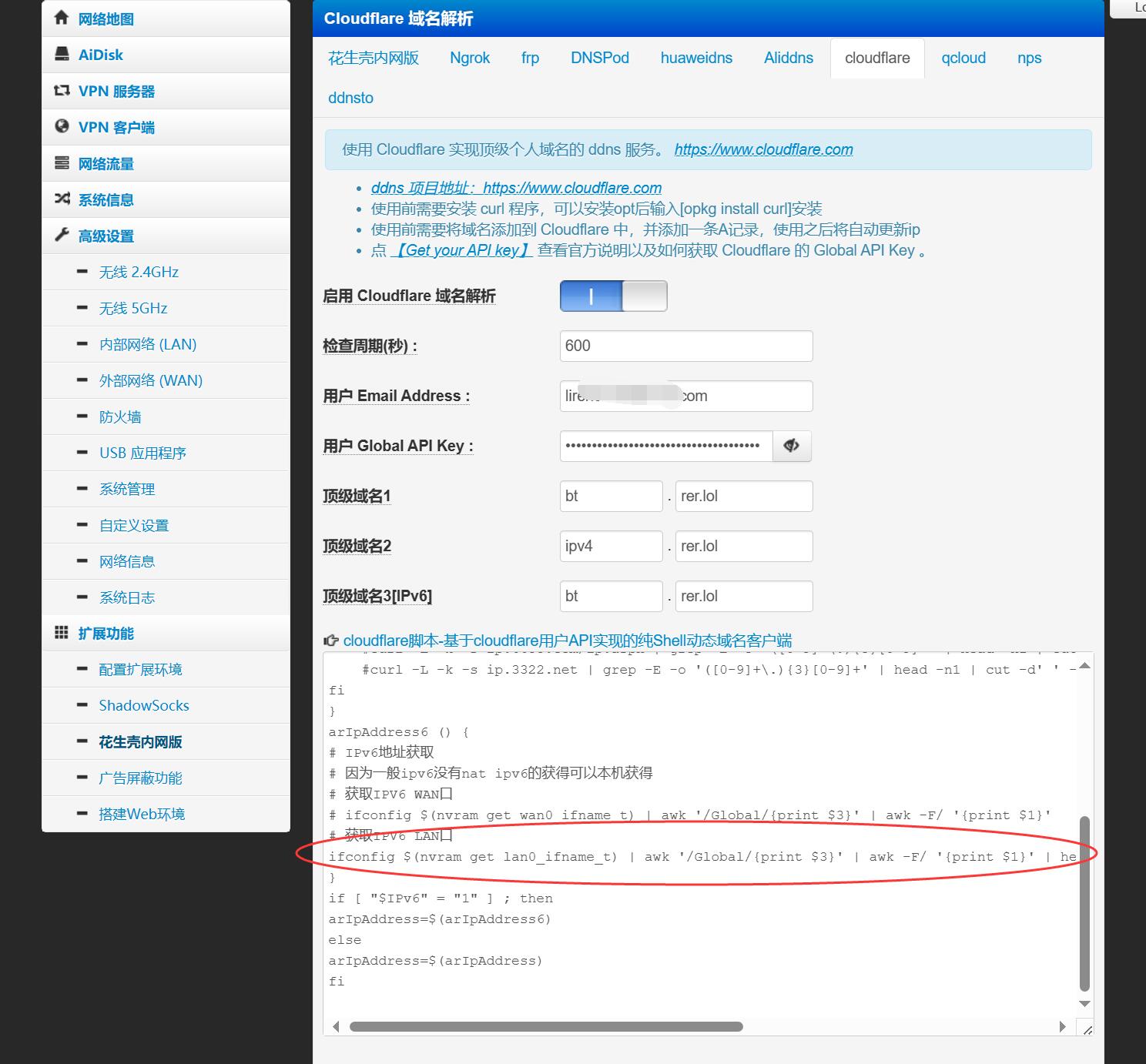Click the script vertical scrollbar thumb
Screen dimensions: 1146x1064
pyautogui.click(x=1084, y=903)
